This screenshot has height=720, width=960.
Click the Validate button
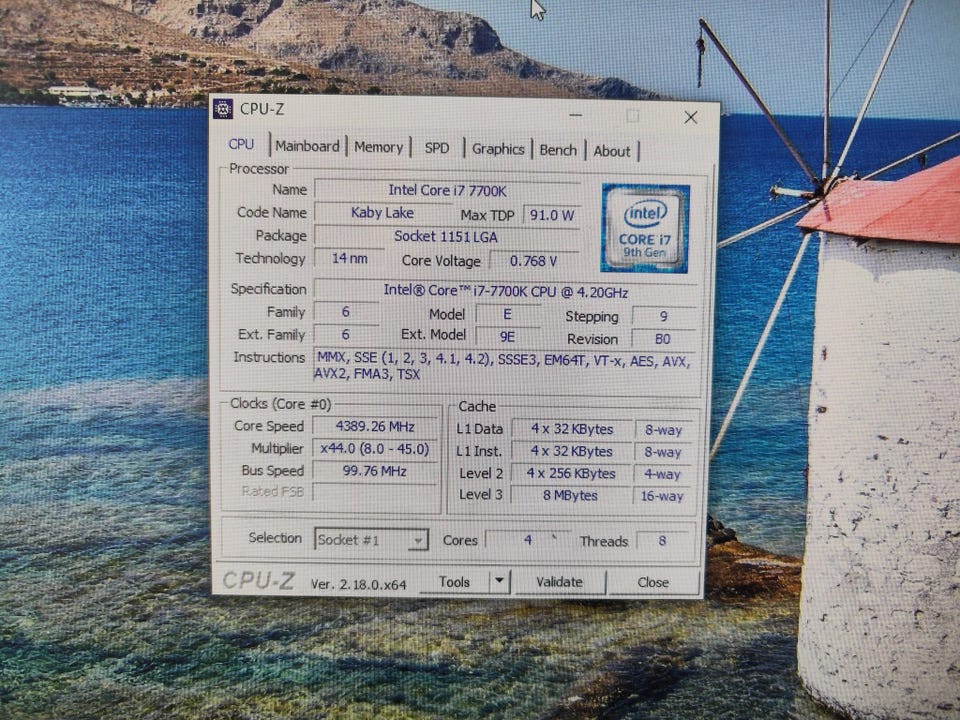(560, 582)
